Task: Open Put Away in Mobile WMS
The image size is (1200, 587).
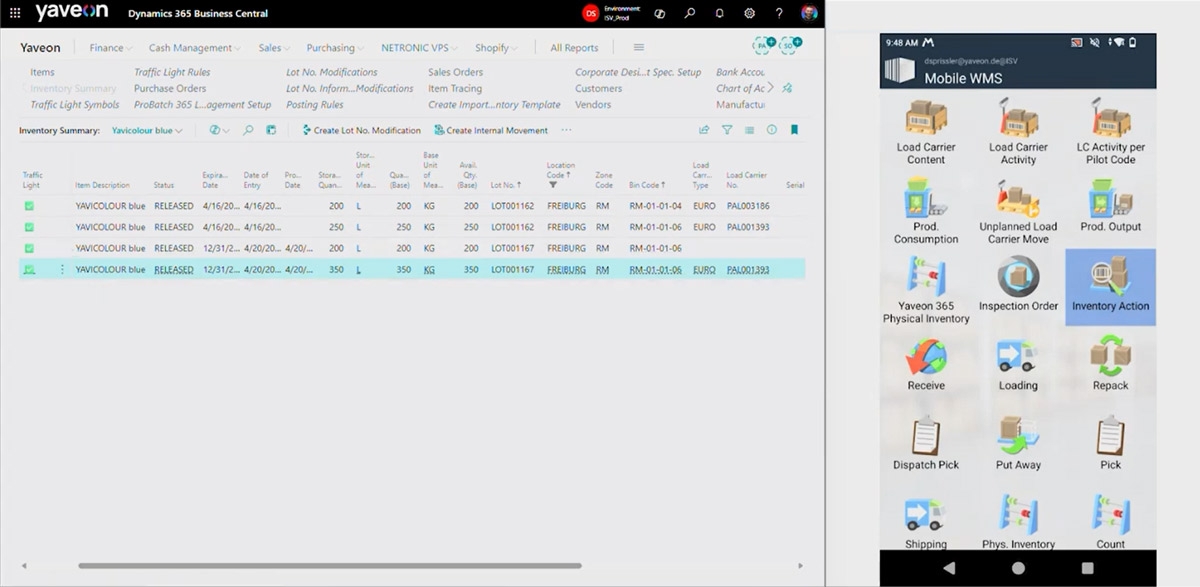Action: coord(1018,443)
